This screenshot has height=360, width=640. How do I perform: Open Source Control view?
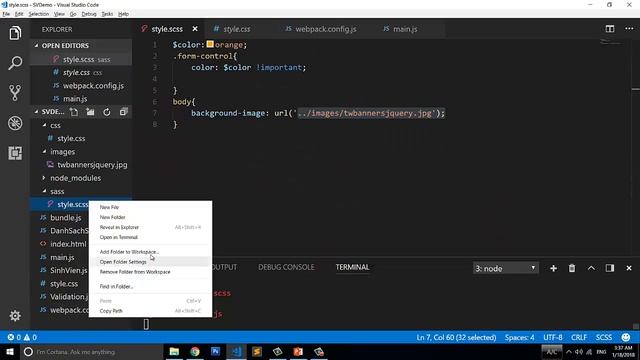(15, 93)
